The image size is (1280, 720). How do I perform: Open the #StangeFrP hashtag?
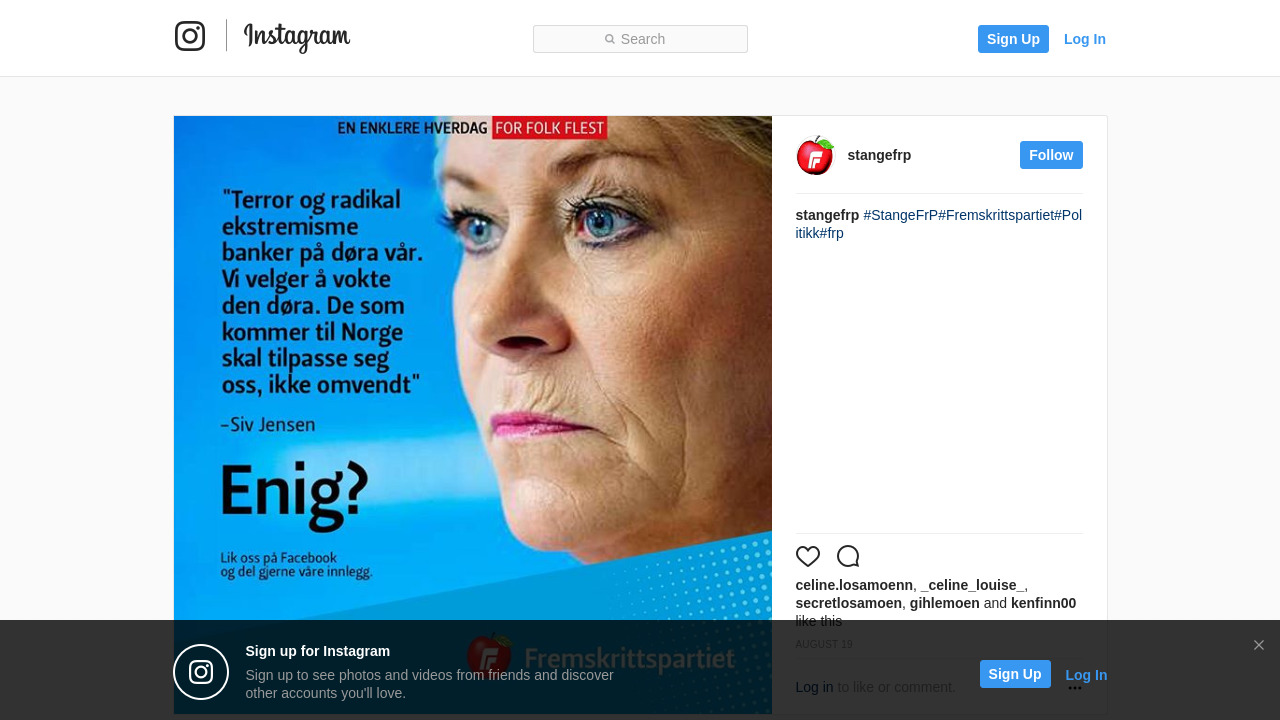[x=901, y=215]
